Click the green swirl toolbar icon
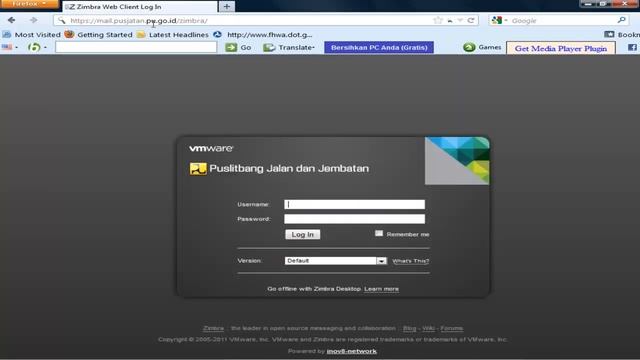The width and height of the screenshot is (640, 360). [x=34, y=47]
